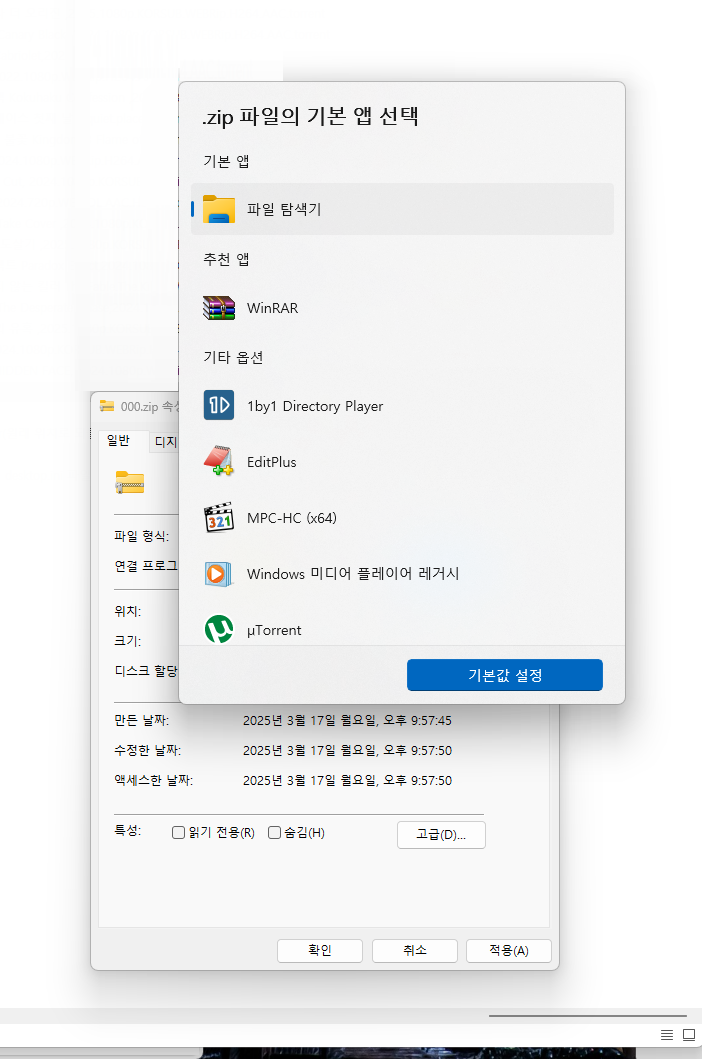This screenshot has height=1059, width=702.
Task: Click the 위치: label
Action: 128,611
